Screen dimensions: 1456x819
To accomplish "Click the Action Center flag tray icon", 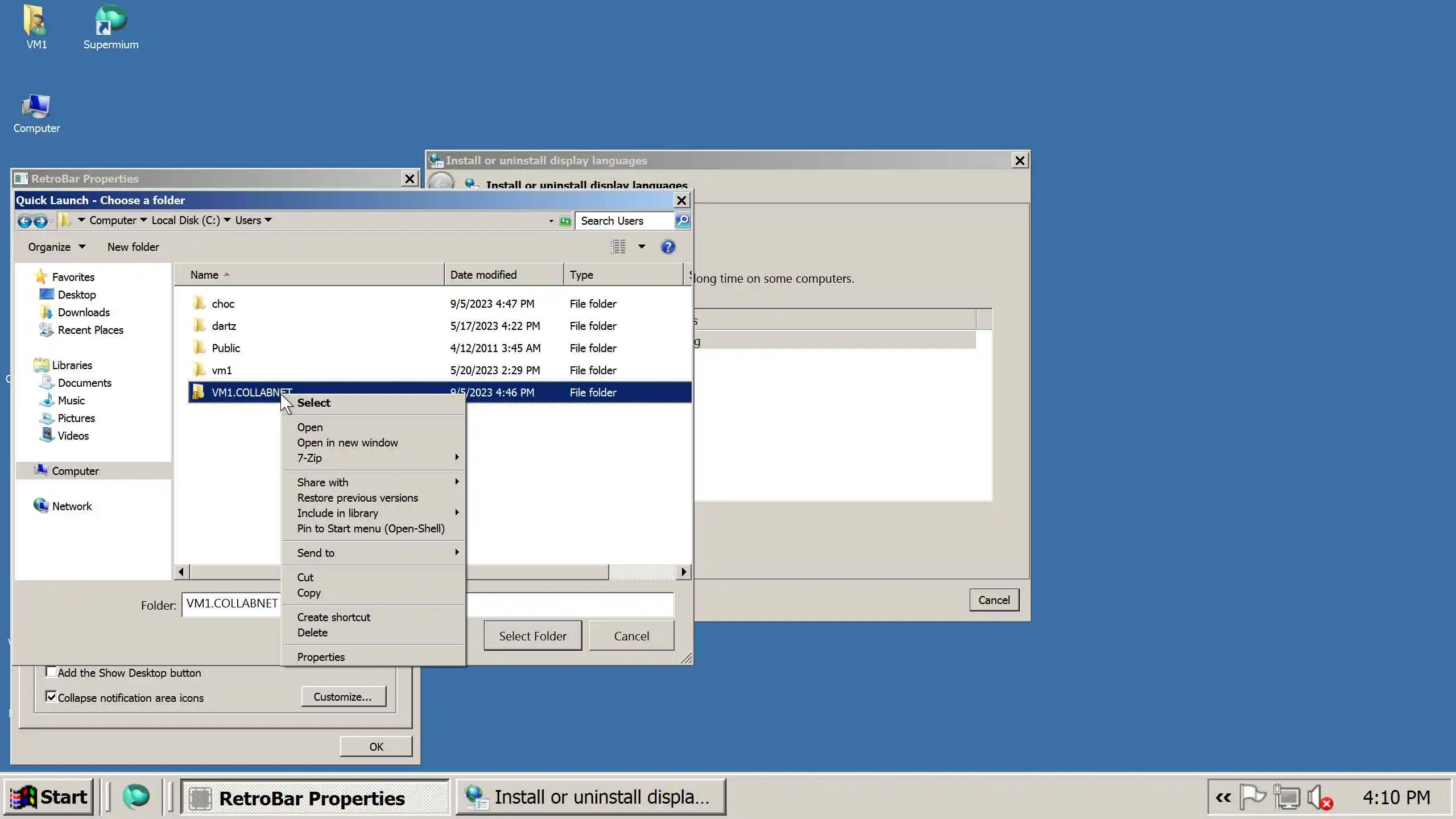I will tap(1252, 797).
